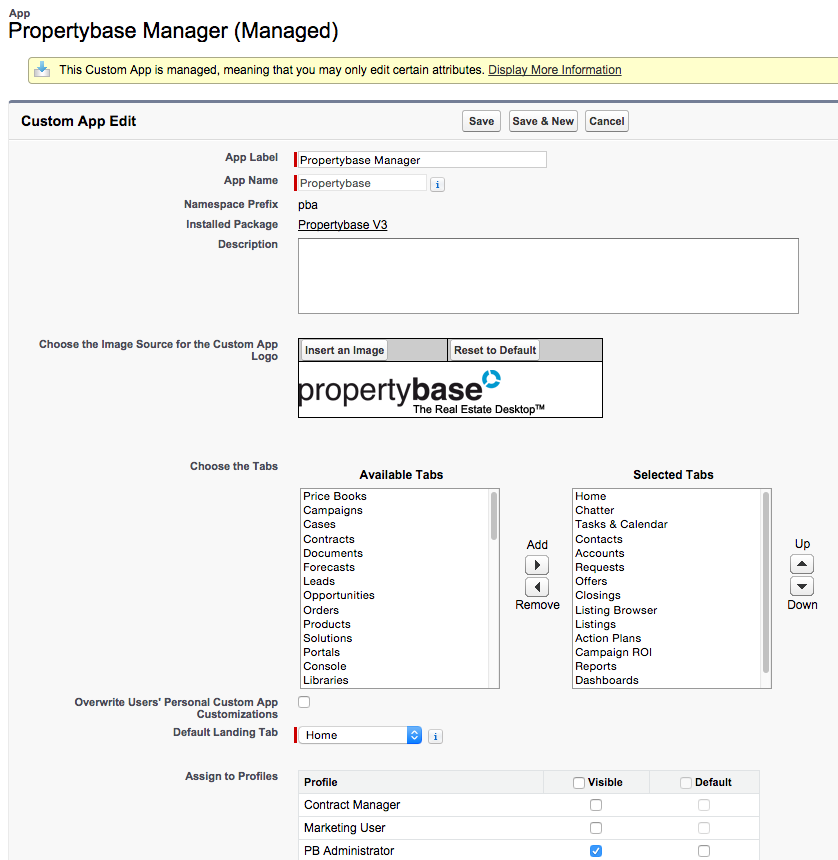
Task: Select Products in Available Tabs
Action: [326, 624]
